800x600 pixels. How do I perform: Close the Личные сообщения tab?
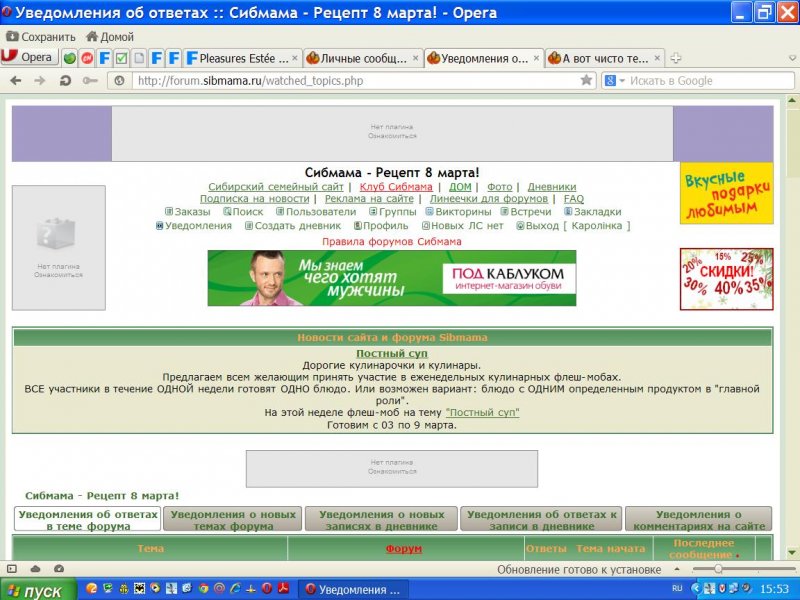415,58
